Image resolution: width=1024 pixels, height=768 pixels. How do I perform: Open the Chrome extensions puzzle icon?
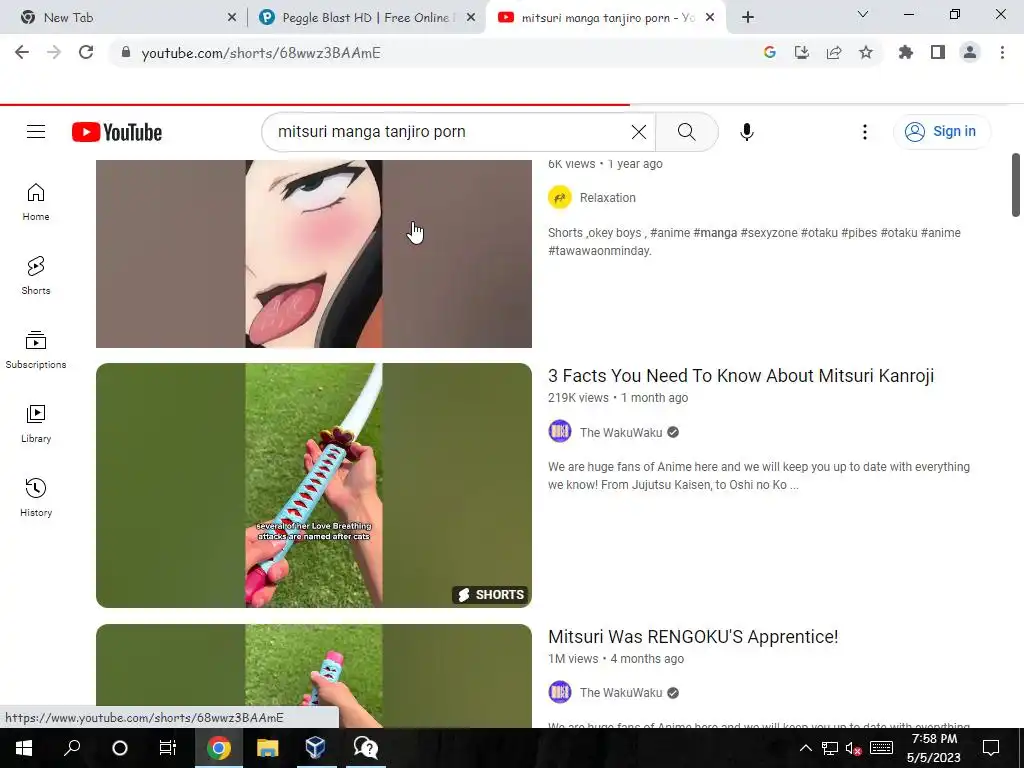(x=905, y=53)
